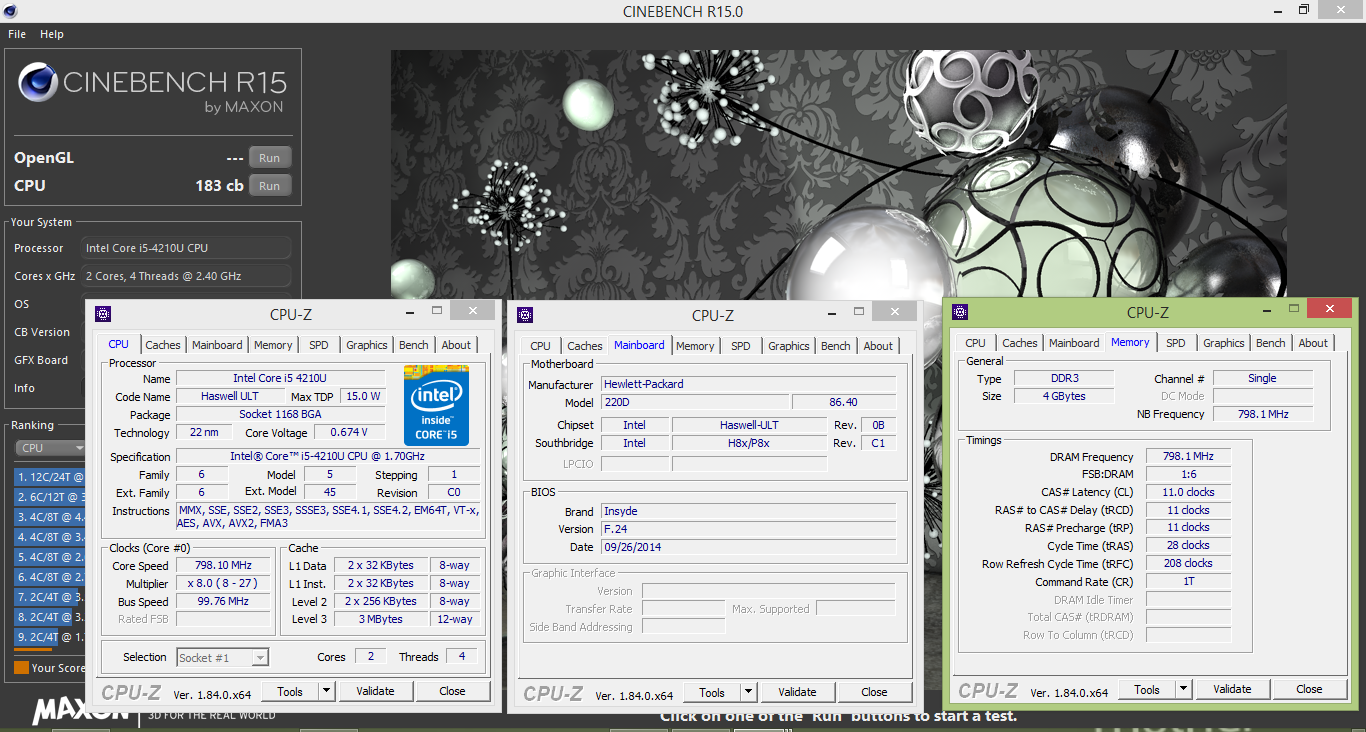
Task: Open the Socket #1 selection dropdown
Action: [x=222, y=657]
